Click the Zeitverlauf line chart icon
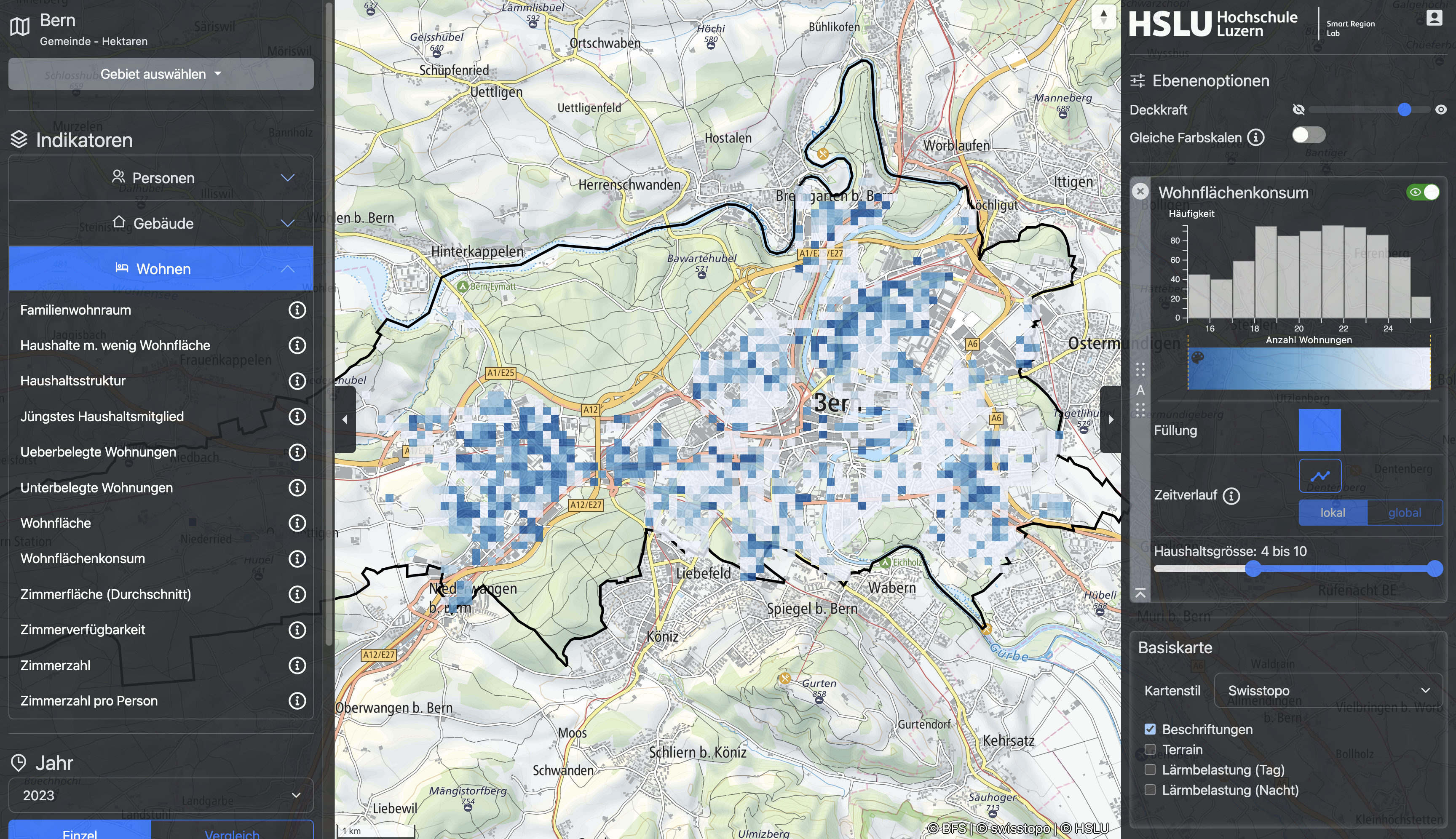The width and height of the screenshot is (1456, 839). (x=1319, y=476)
